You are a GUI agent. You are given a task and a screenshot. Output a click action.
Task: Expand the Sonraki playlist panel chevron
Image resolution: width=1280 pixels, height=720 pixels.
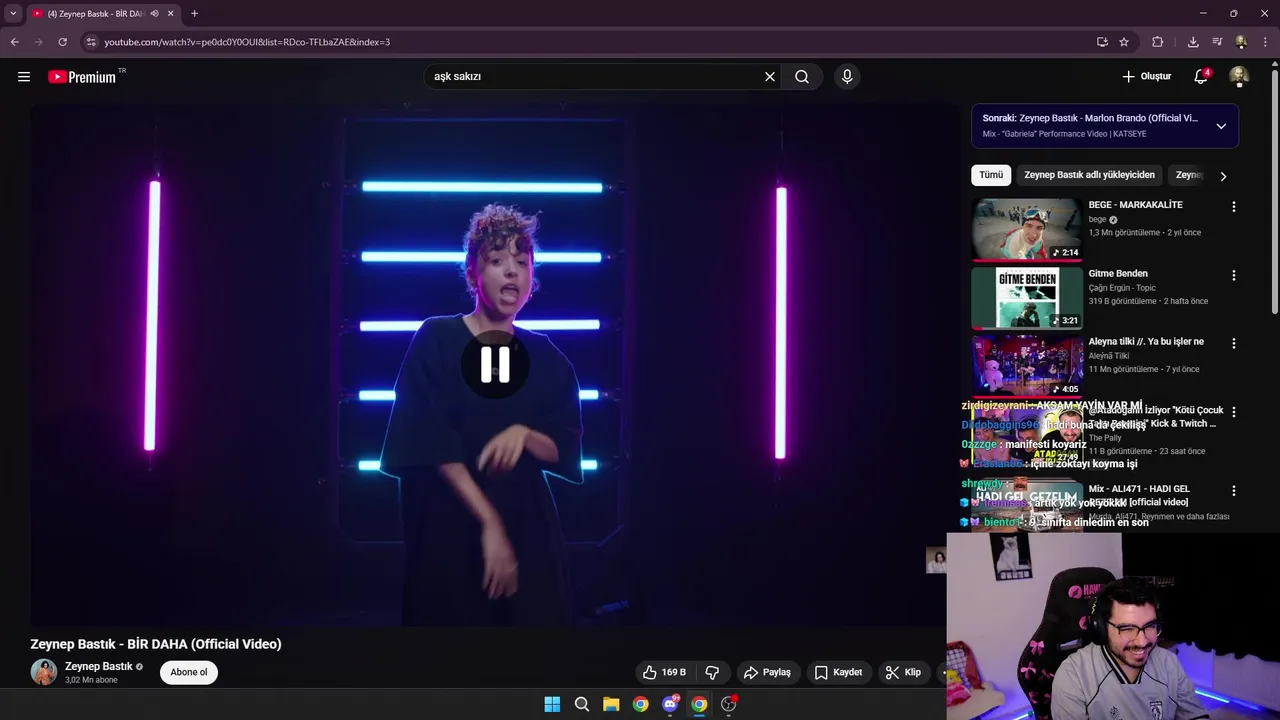1221,126
